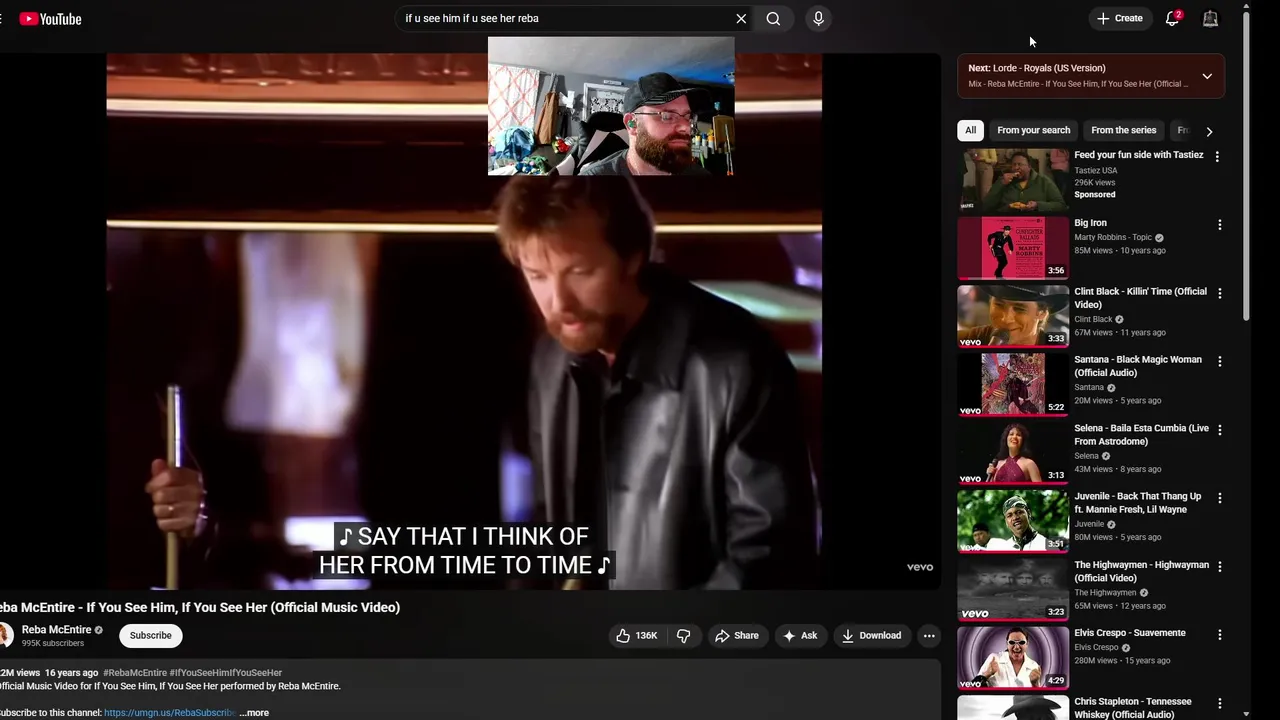This screenshot has width=1280, height=720.
Task: Open options menu for Big Iron video
Action: pyautogui.click(x=1219, y=225)
